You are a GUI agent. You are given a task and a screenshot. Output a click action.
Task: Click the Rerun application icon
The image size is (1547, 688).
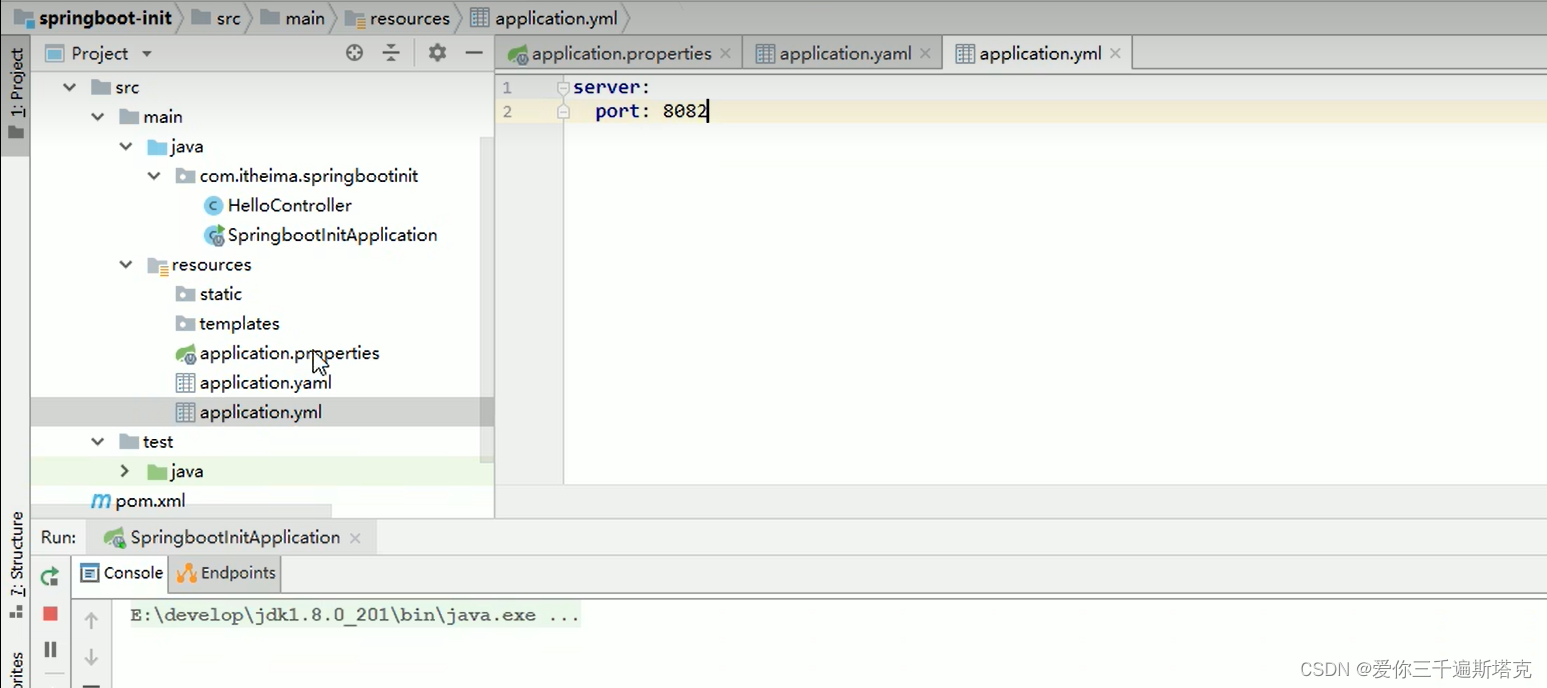tap(50, 576)
